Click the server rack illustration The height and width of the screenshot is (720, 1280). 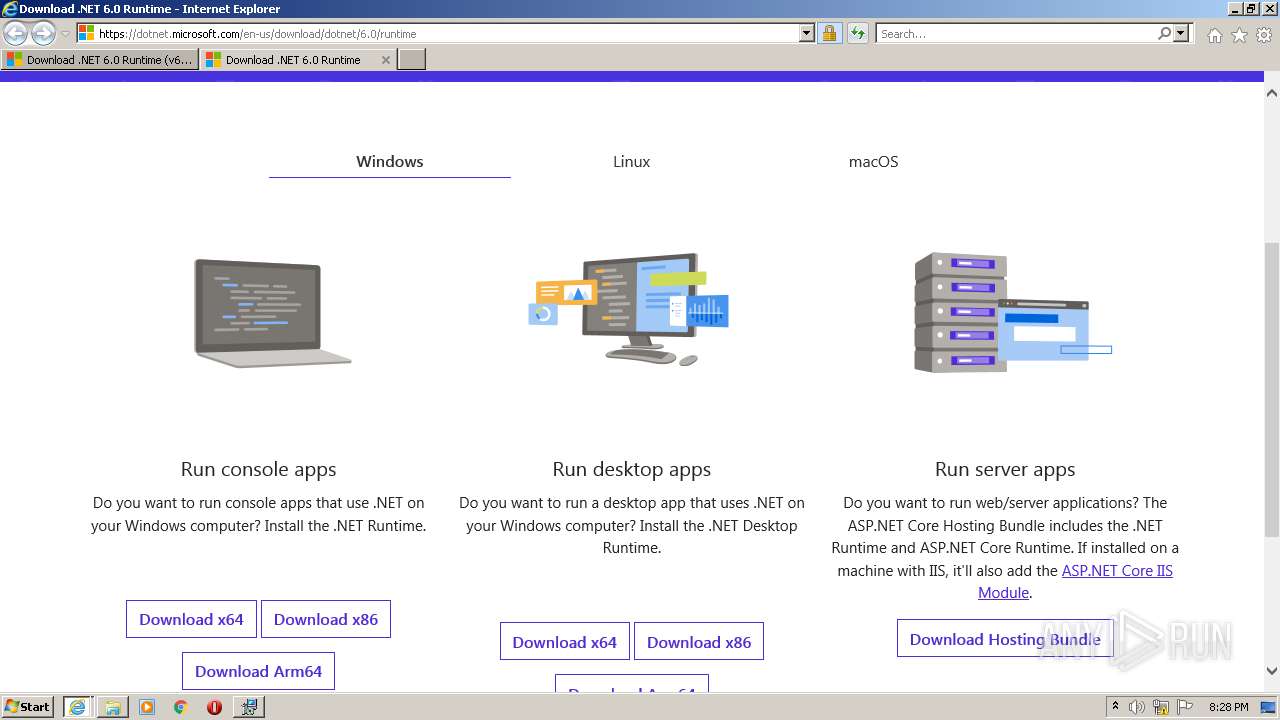tap(1012, 312)
